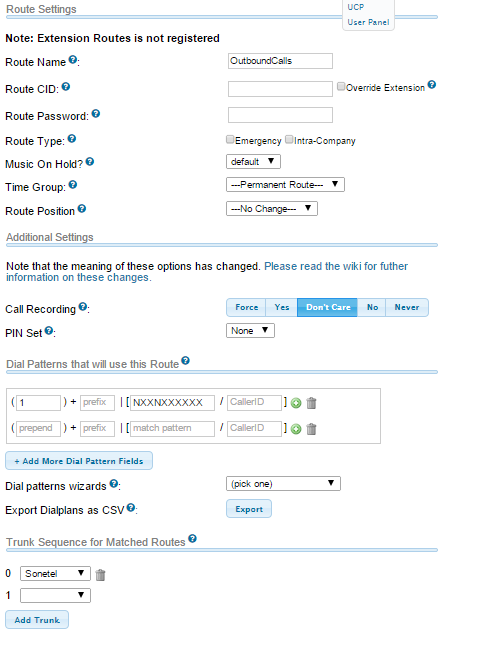479x645 pixels.
Task: Click help icon beside Route Password
Action: (95, 114)
